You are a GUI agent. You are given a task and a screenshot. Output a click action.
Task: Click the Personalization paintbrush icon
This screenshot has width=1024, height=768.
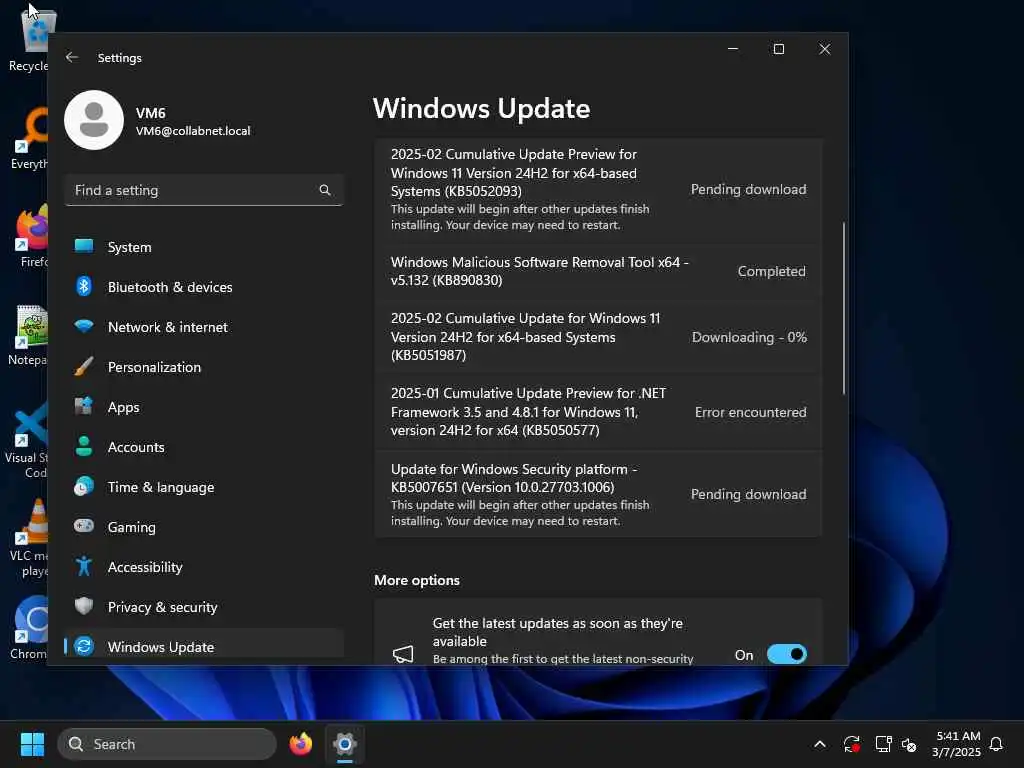click(x=84, y=366)
